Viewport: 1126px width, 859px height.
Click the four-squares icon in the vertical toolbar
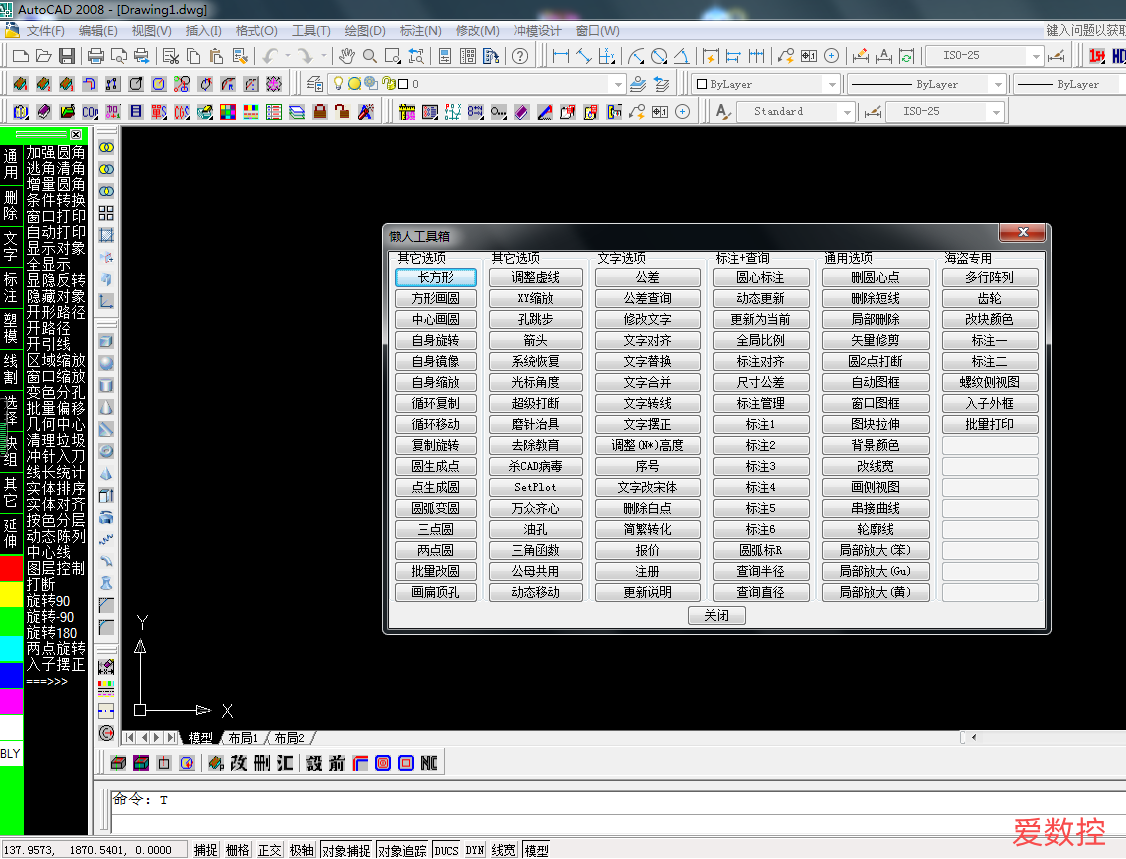coord(106,213)
